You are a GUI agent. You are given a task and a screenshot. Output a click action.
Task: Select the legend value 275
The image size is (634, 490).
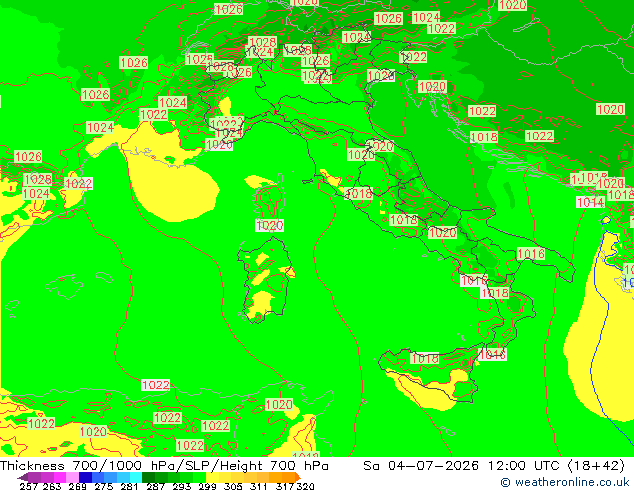point(104,486)
